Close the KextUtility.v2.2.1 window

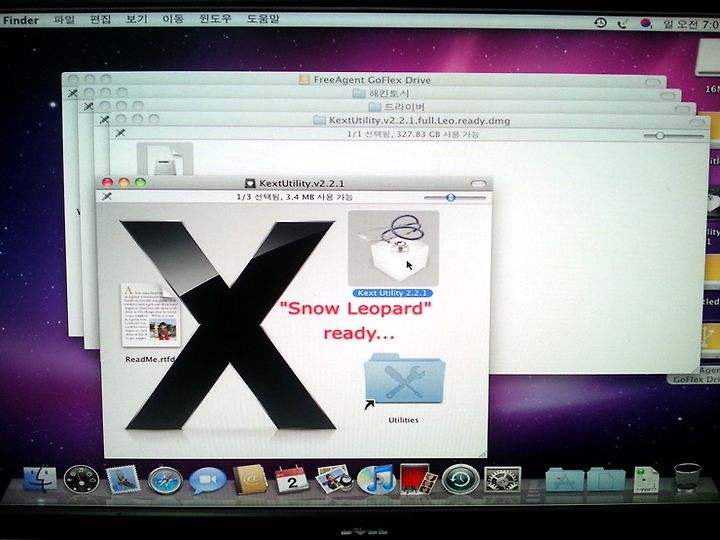tap(107, 182)
